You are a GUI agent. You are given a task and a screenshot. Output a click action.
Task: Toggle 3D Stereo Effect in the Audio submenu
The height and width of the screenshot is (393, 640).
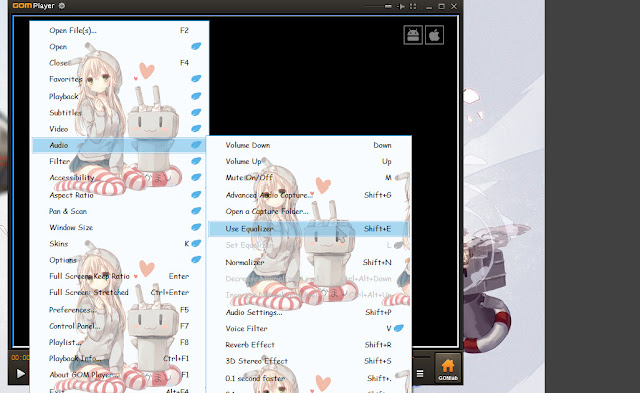pyautogui.click(x=308, y=361)
